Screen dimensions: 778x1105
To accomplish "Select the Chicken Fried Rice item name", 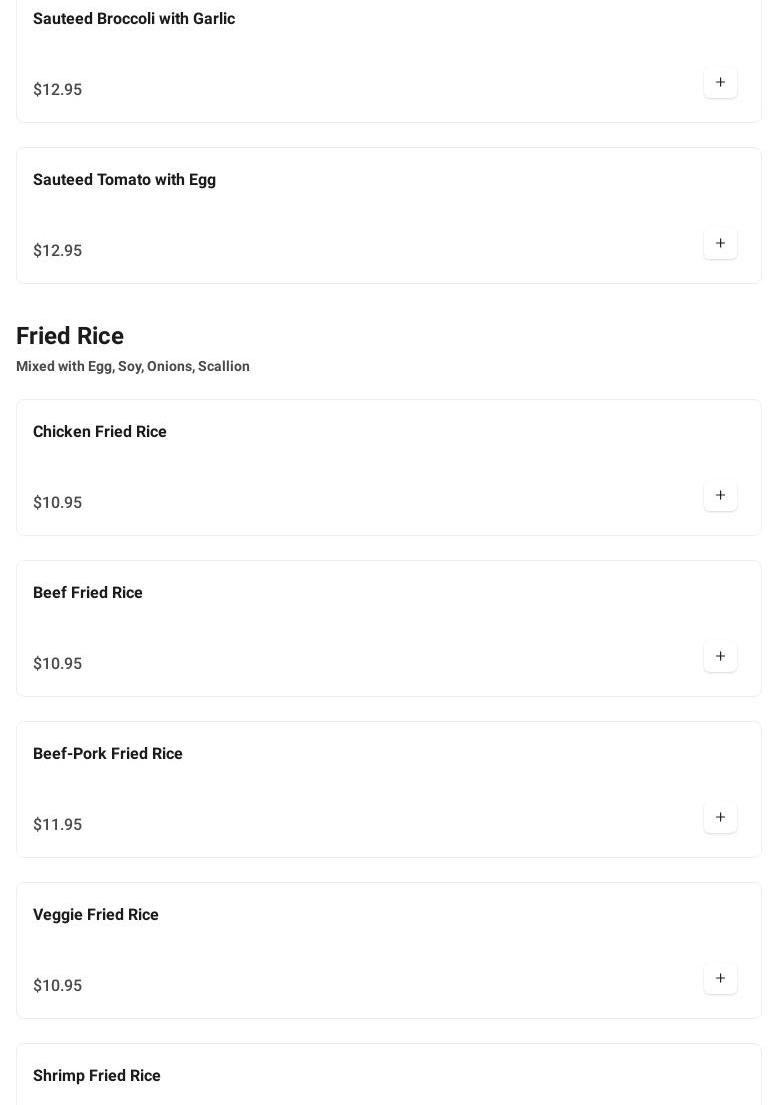I will tap(100, 432).
